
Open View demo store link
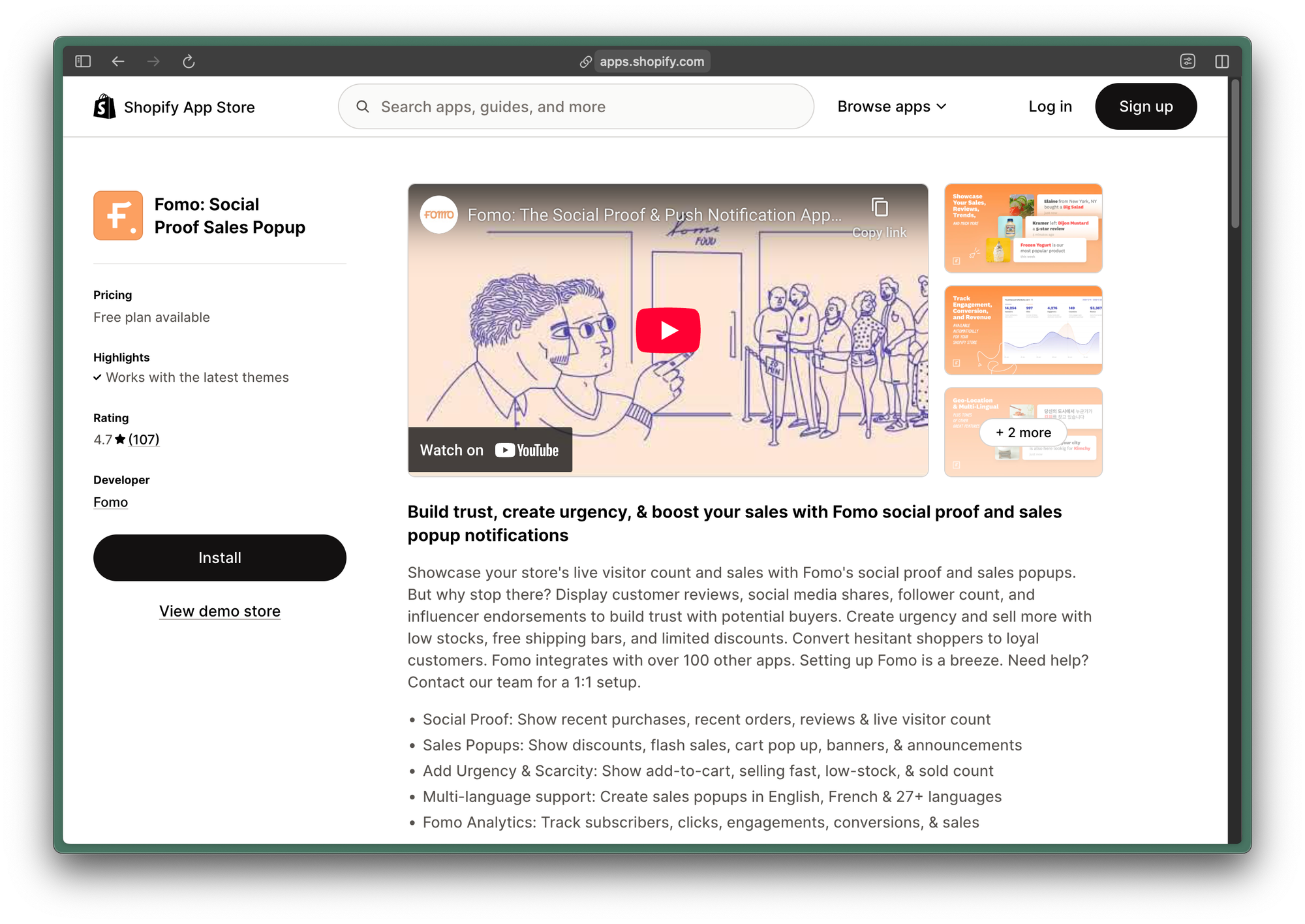pos(220,611)
